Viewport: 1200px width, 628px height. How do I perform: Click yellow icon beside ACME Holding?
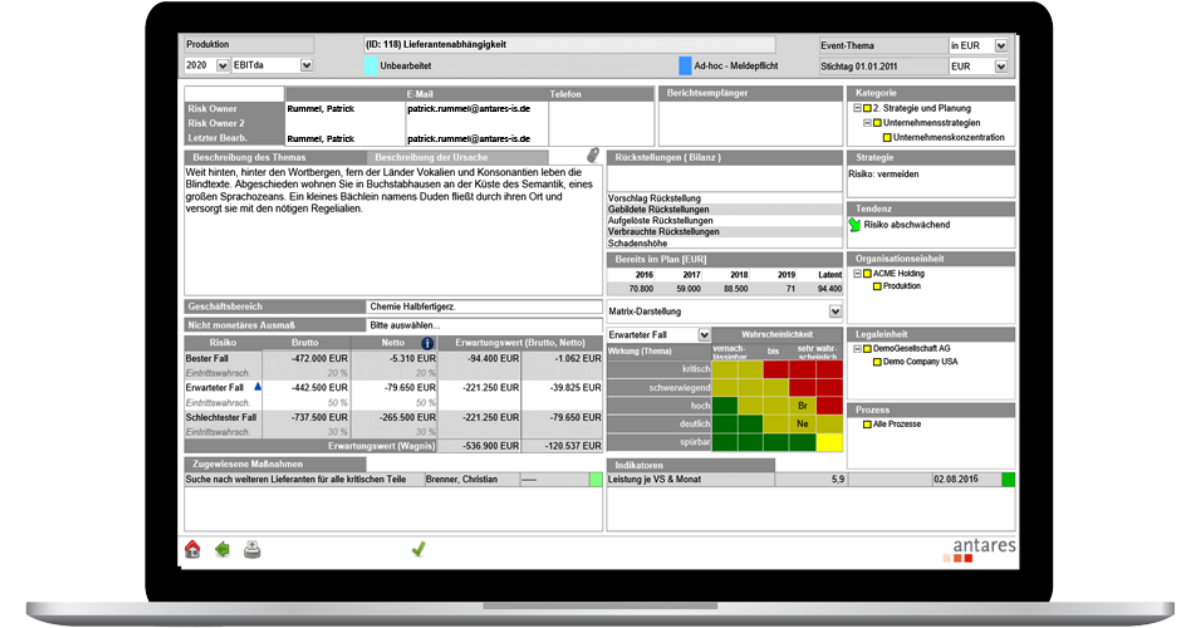coord(868,273)
